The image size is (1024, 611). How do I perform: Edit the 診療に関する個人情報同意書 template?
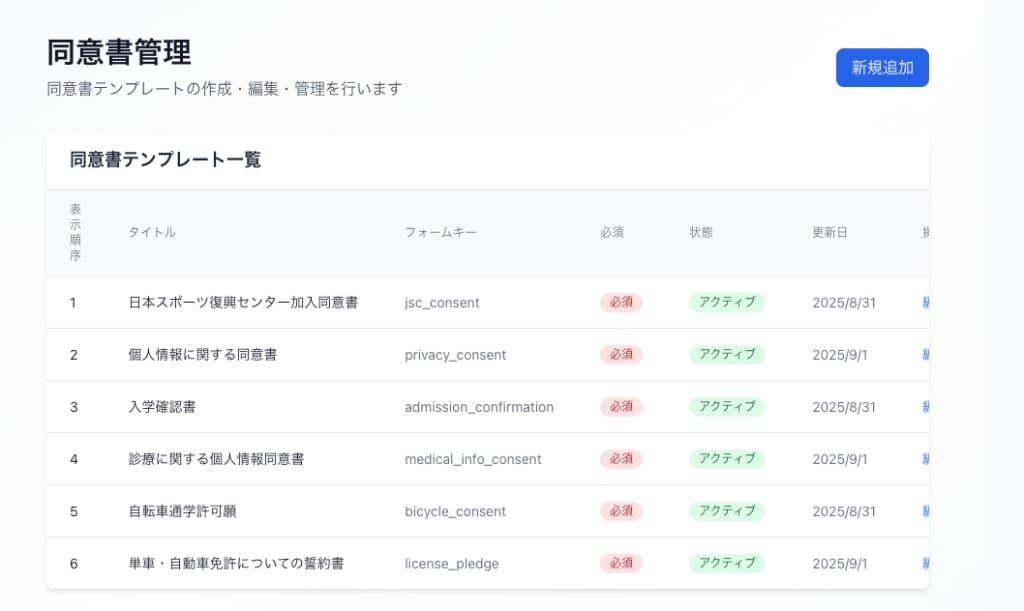923,459
